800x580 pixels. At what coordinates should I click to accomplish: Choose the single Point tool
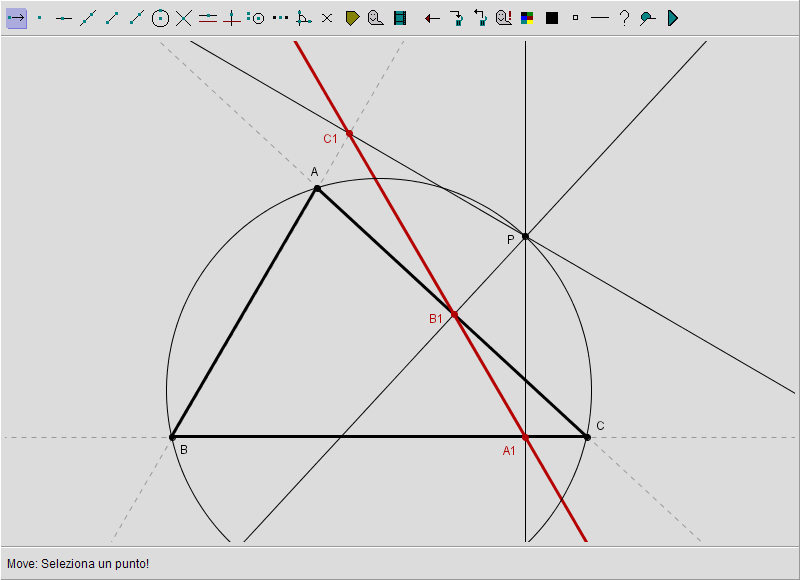coord(40,18)
